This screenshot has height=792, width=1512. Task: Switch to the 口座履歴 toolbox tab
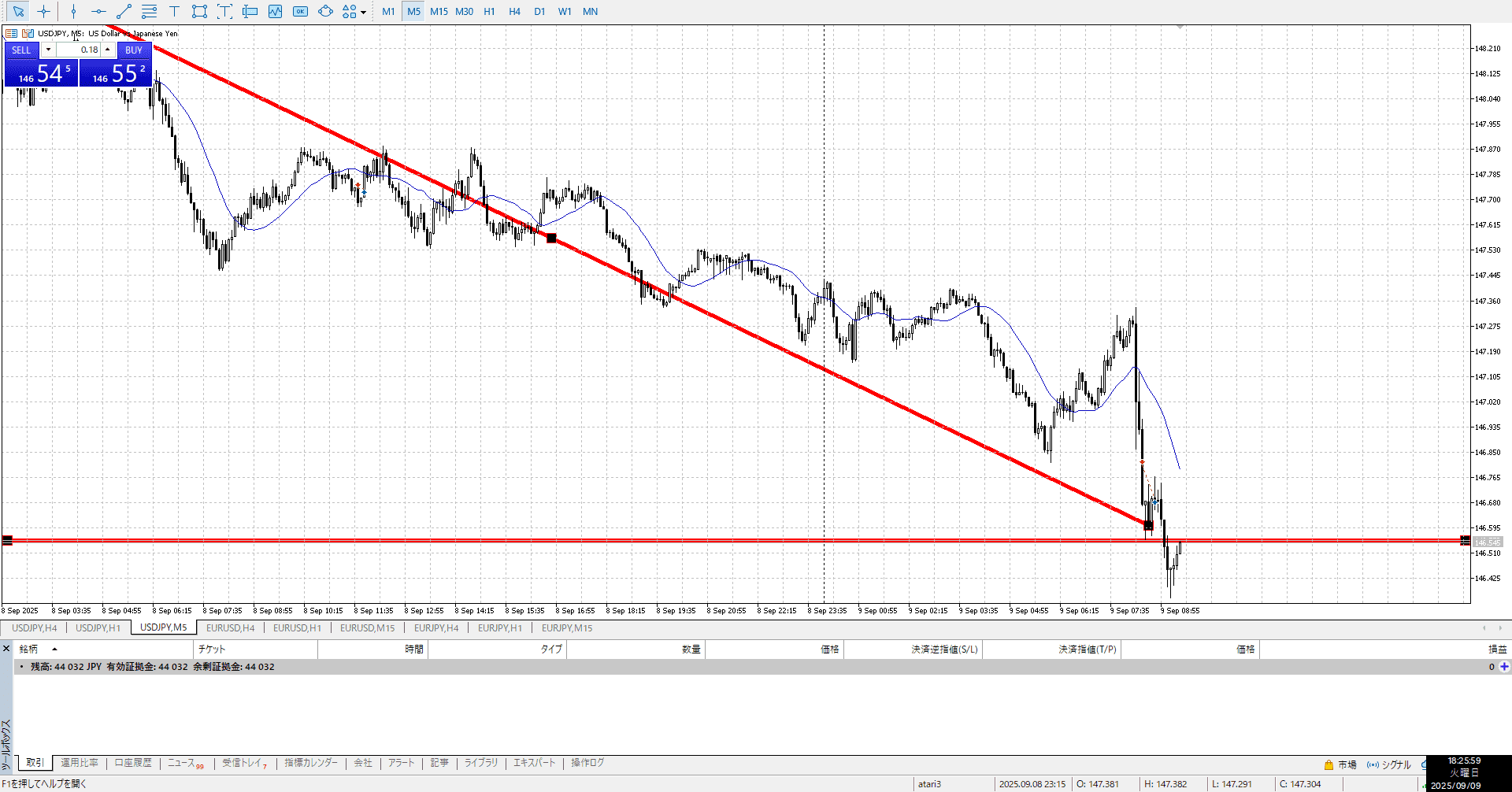coord(133,763)
